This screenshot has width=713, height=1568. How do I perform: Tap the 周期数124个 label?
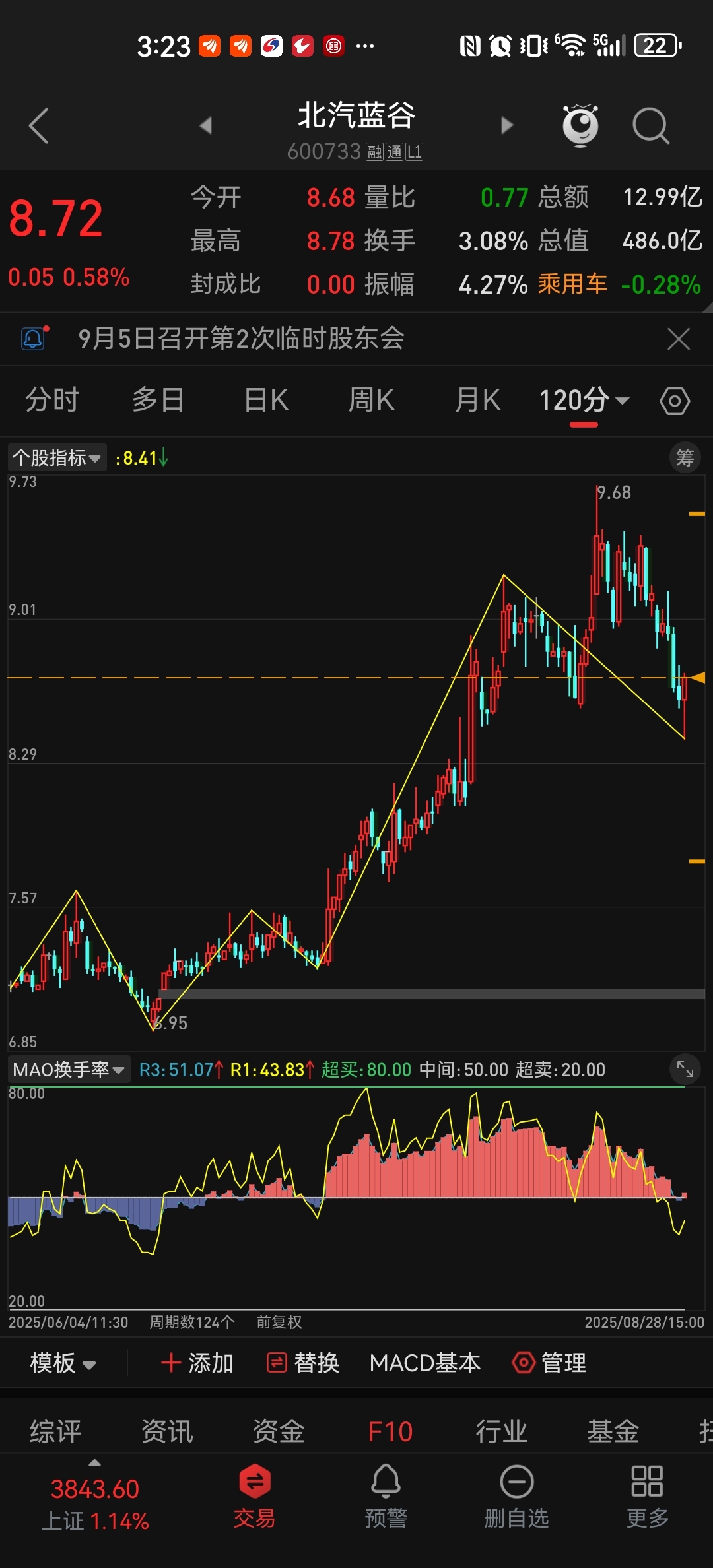click(x=192, y=1323)
